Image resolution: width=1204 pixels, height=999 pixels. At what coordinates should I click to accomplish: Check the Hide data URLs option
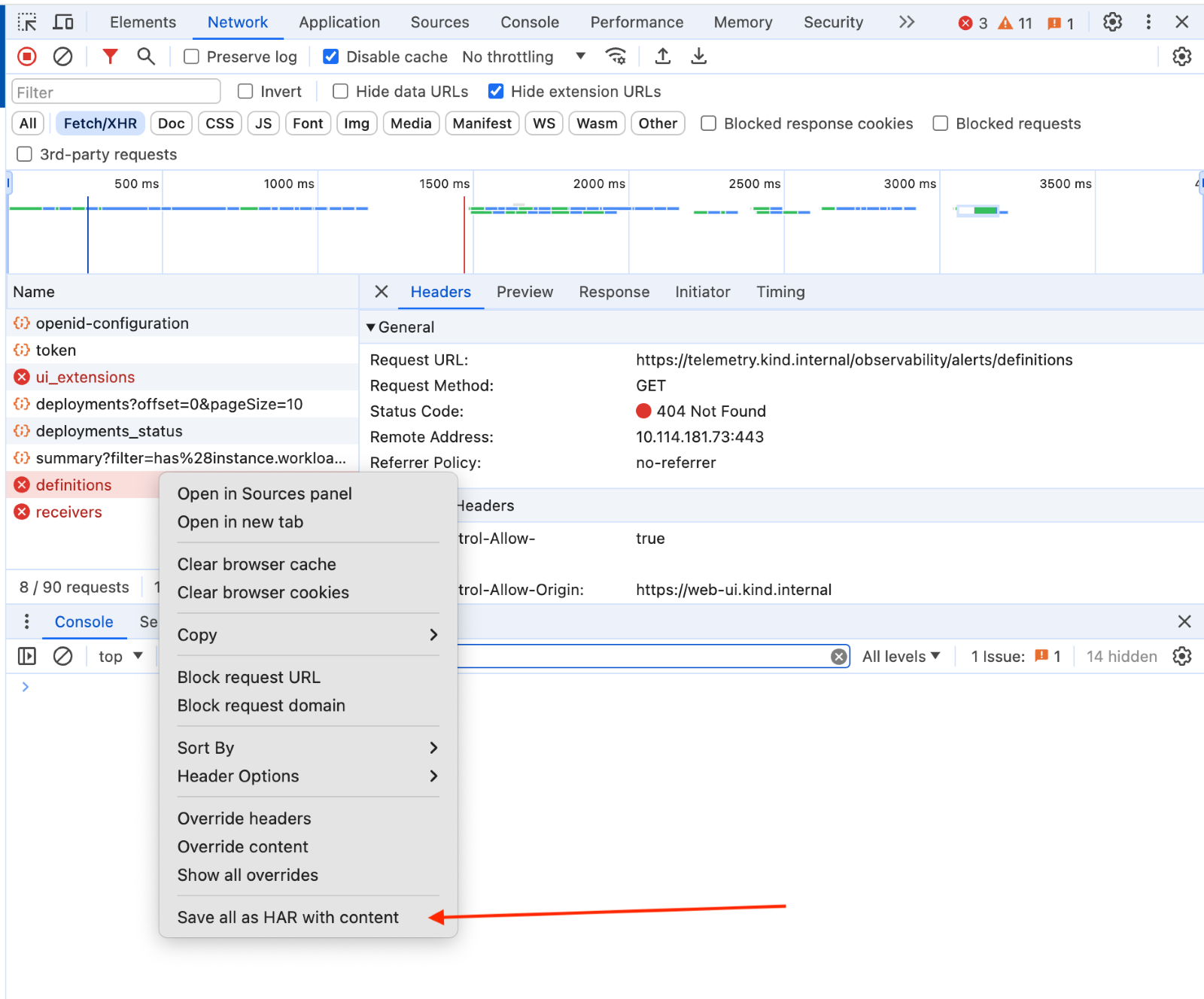(341, 92)
